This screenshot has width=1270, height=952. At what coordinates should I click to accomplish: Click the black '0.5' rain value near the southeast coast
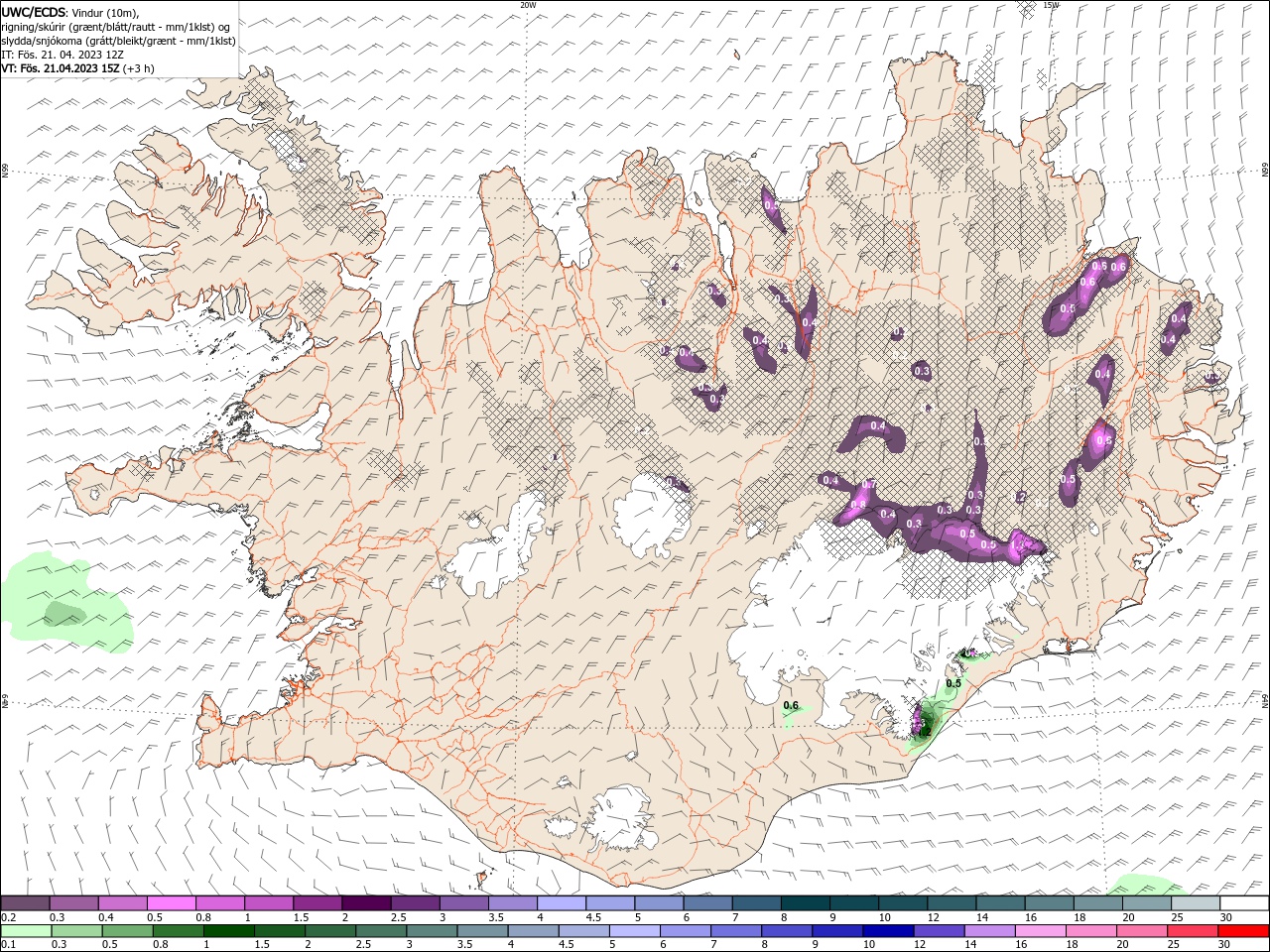953,683
